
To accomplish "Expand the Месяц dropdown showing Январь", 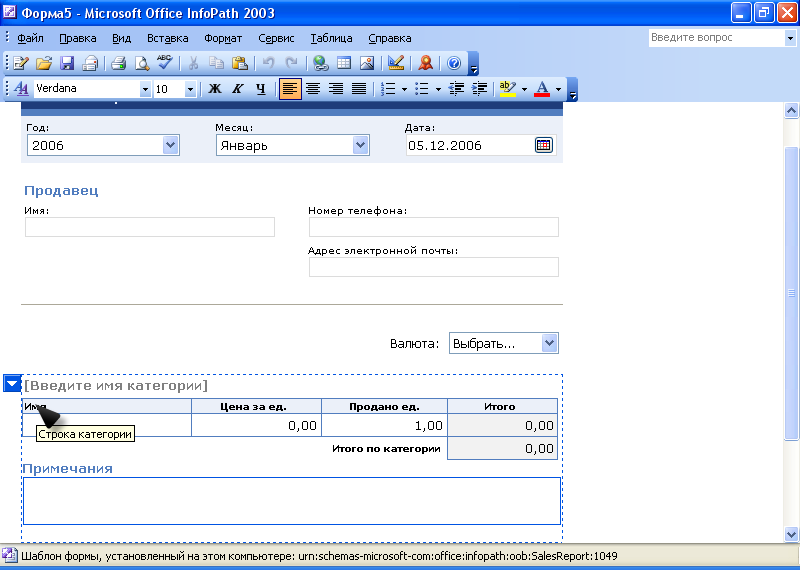I will click(361, 145).
